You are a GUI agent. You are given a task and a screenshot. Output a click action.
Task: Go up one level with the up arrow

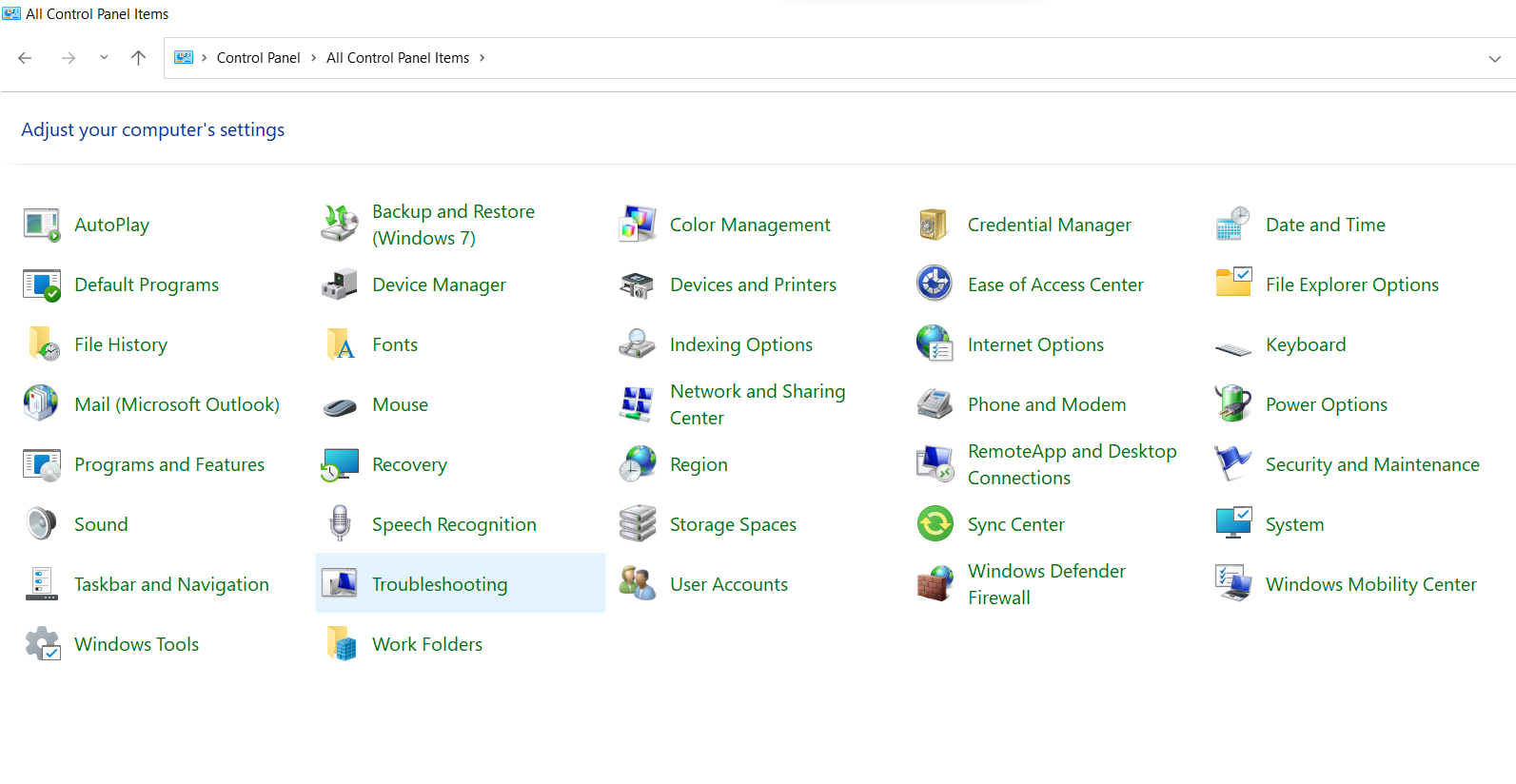(x=138, y=58)
